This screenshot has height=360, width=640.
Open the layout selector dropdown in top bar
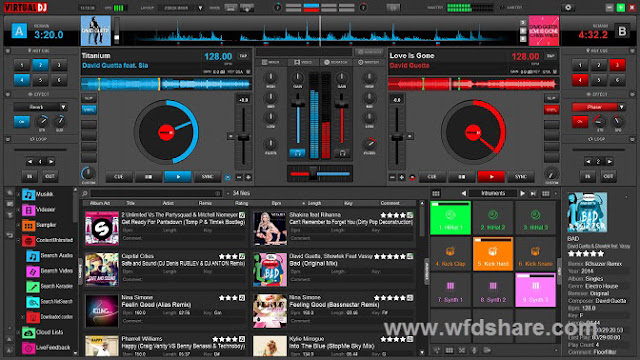(200, 8)
